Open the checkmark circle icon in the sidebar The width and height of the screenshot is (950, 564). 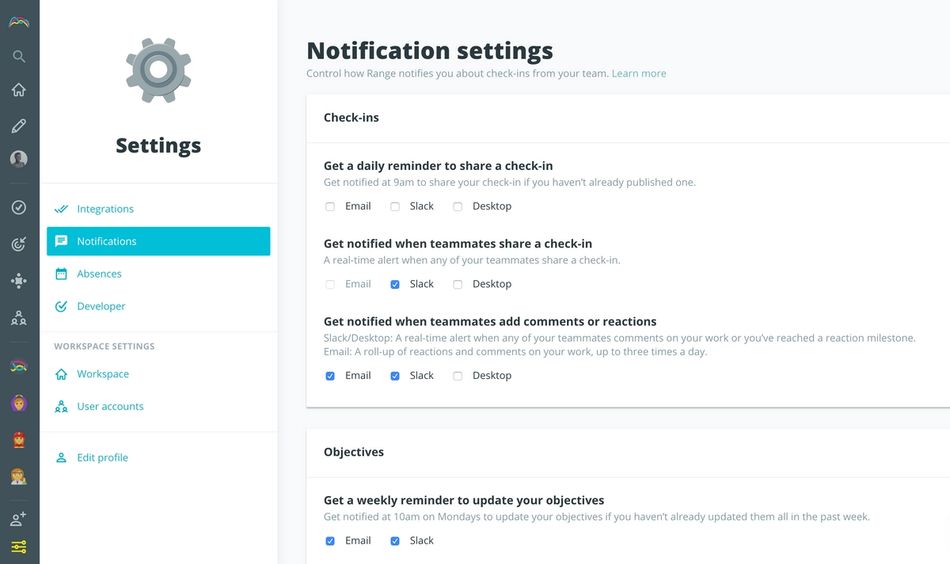(x=19, y=208)
